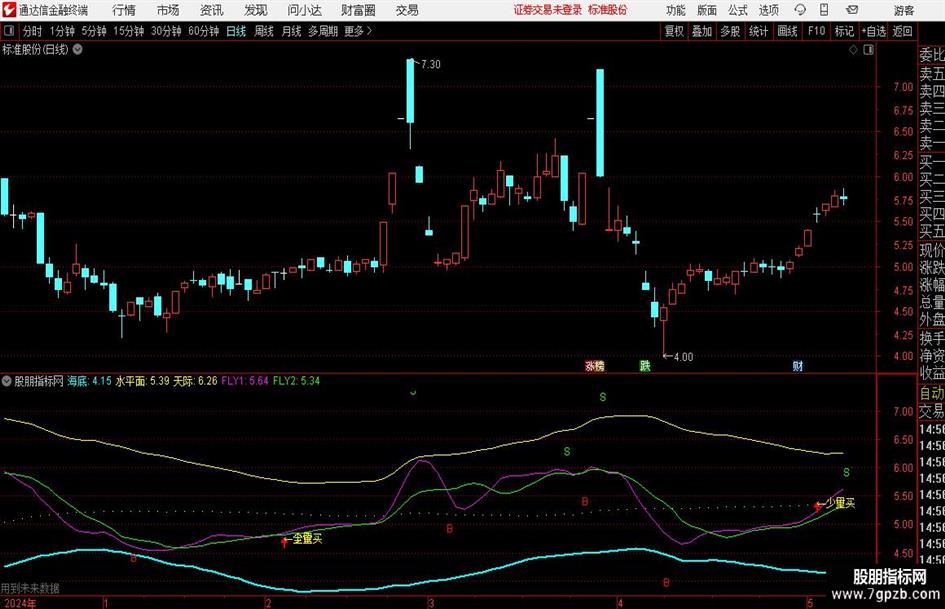Select the 日线 daily tab

coord(236,31)
